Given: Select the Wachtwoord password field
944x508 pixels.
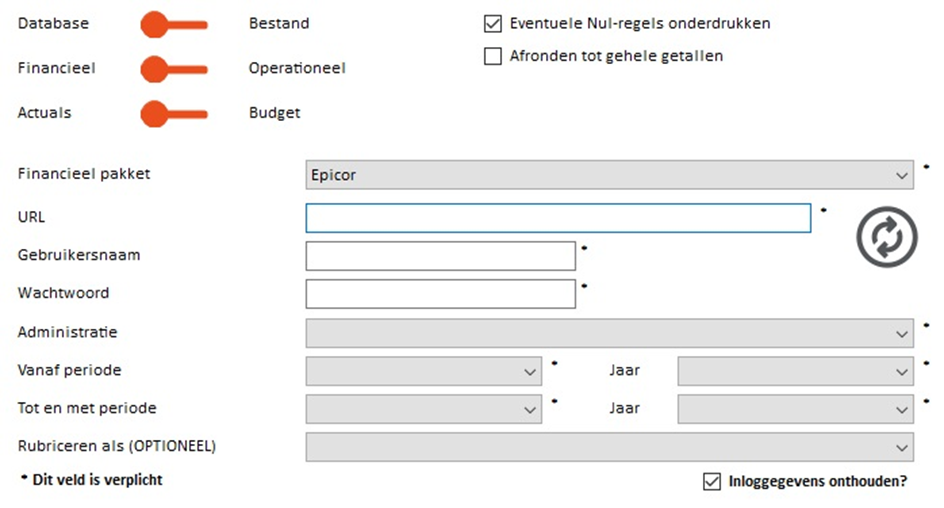Looking at the screenshot, I should click(441, 294).
